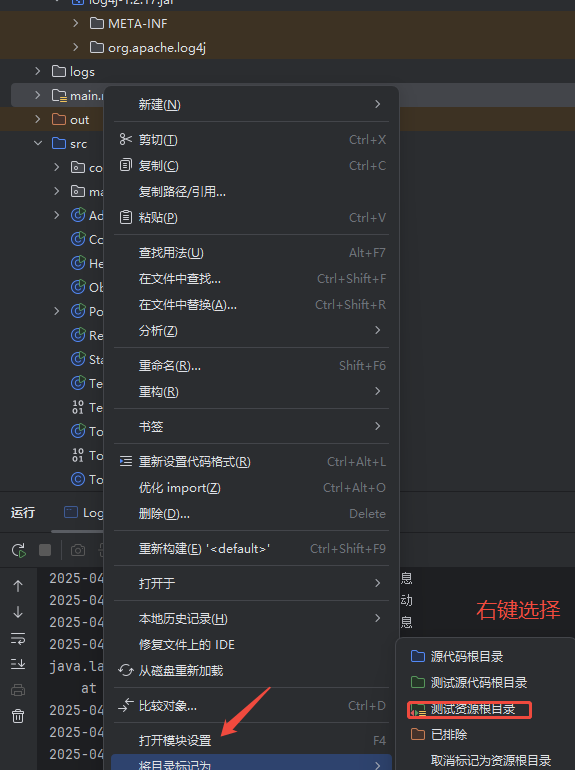Click the reload from disk icon
575x770 pixels.
point(126,670)
